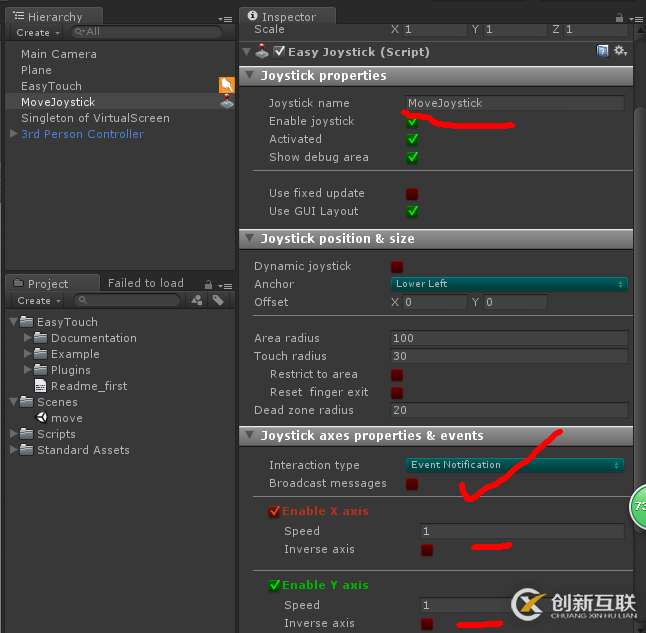Enable Restrict to area checkbox
646x633 pixels.
tap(397, 375)
